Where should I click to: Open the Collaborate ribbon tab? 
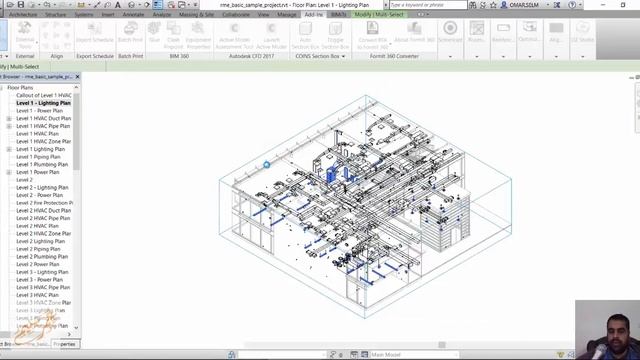click(x=236, y=14)
